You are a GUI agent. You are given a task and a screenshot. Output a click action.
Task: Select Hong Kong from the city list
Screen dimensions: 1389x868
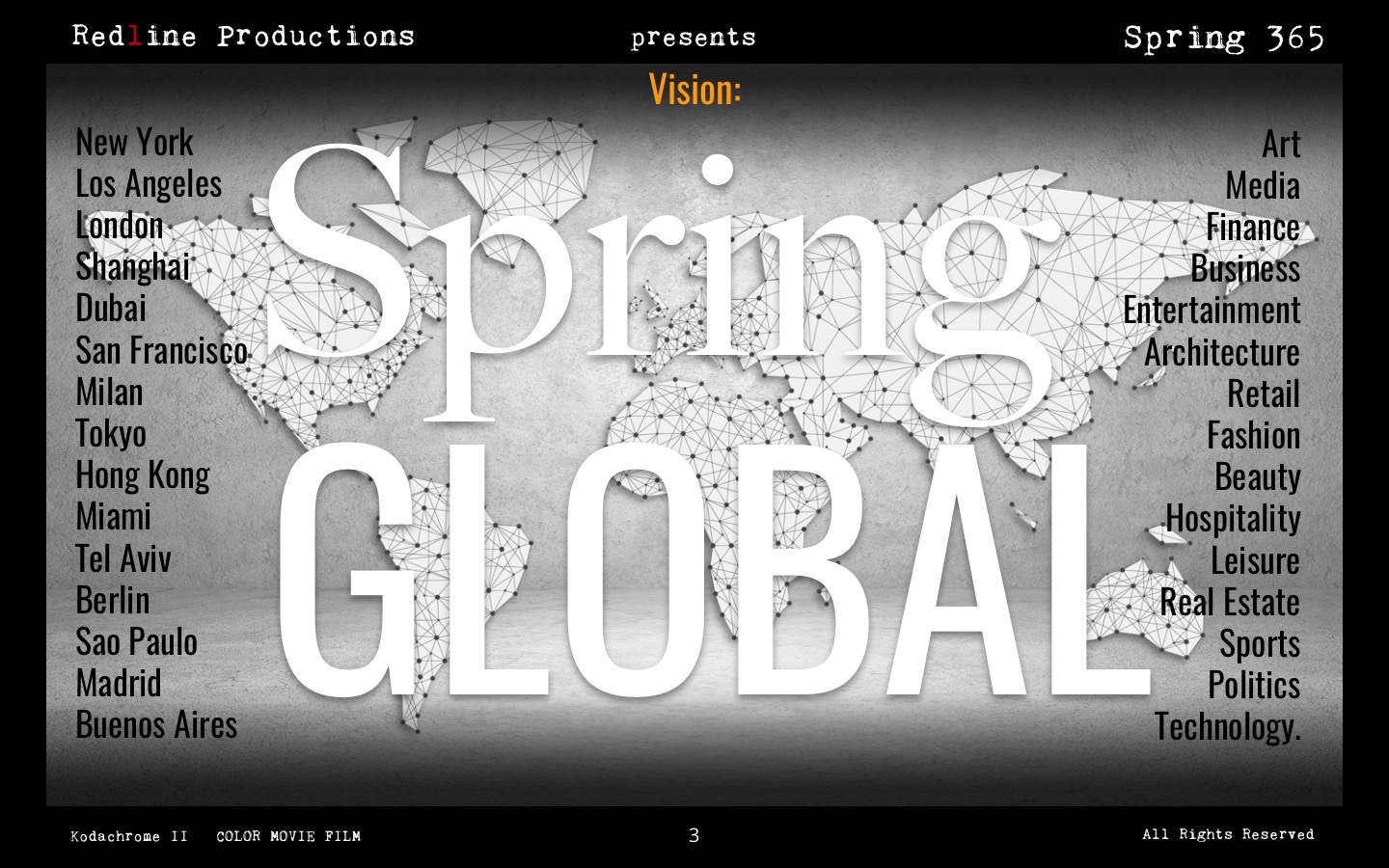pyautogui.click(x=143, y=475)
